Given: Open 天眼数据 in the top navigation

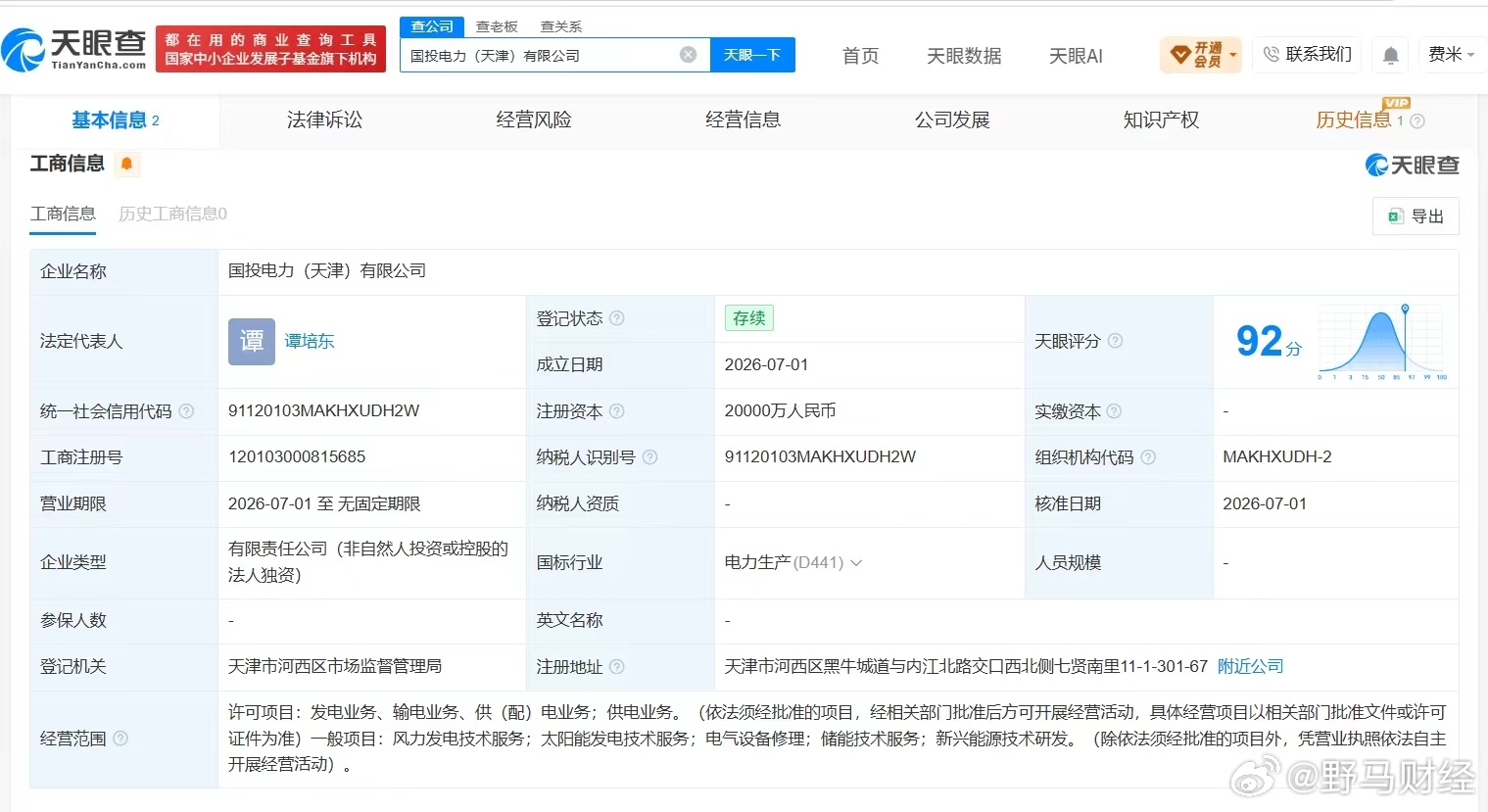Looking at the screenshot, I should coord(964,56).
